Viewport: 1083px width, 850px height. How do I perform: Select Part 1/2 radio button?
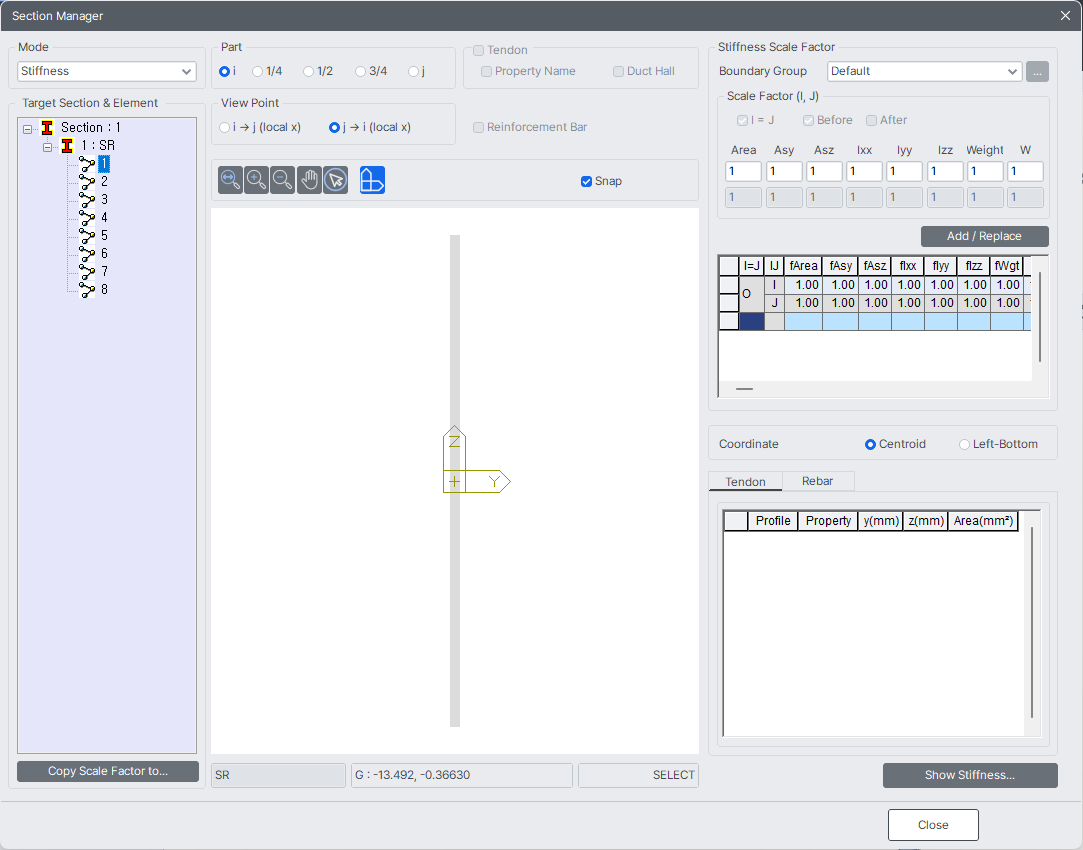click(309, 71)
